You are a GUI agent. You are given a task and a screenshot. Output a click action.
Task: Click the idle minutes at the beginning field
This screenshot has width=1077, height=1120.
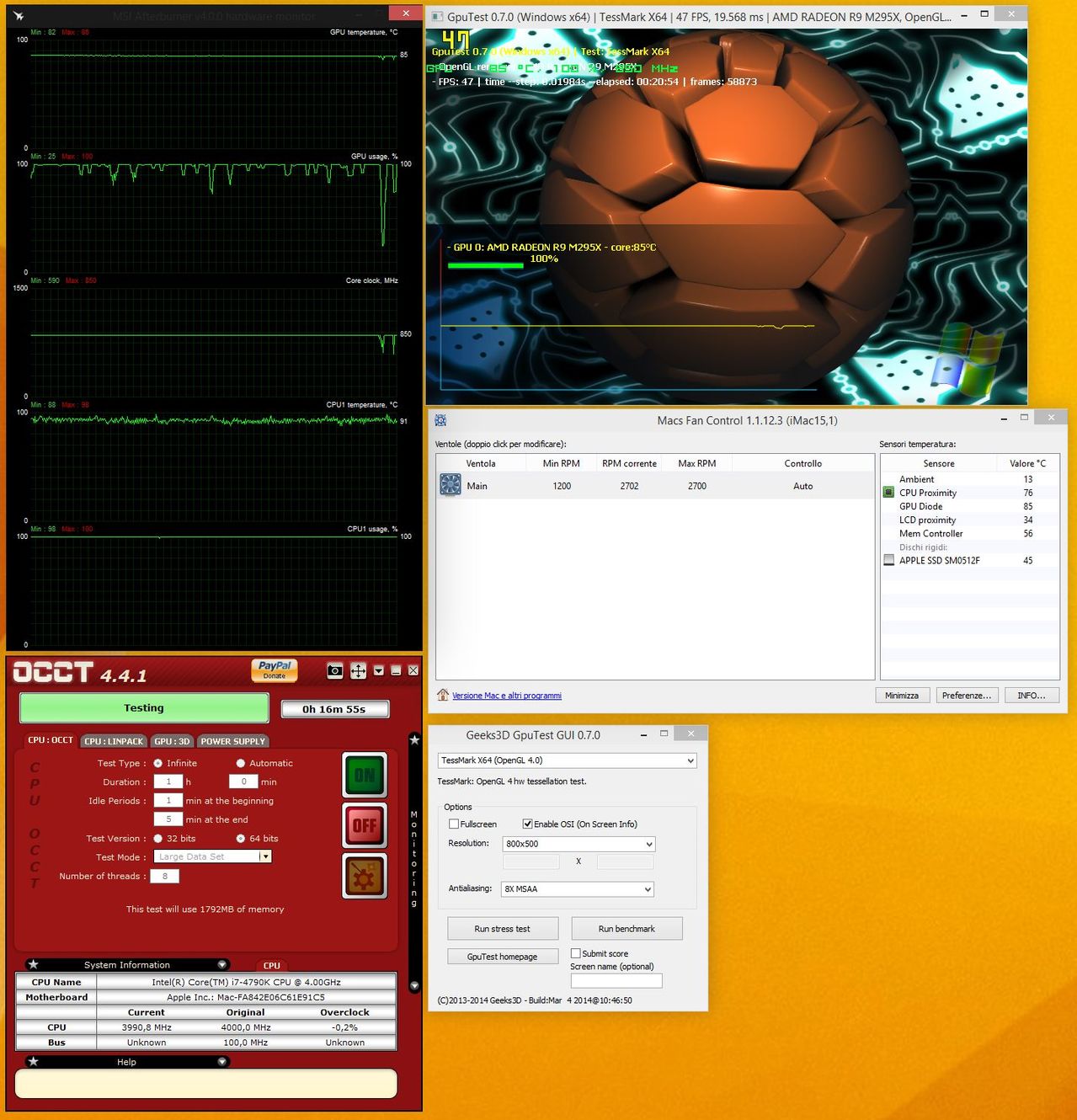point(168,801)
